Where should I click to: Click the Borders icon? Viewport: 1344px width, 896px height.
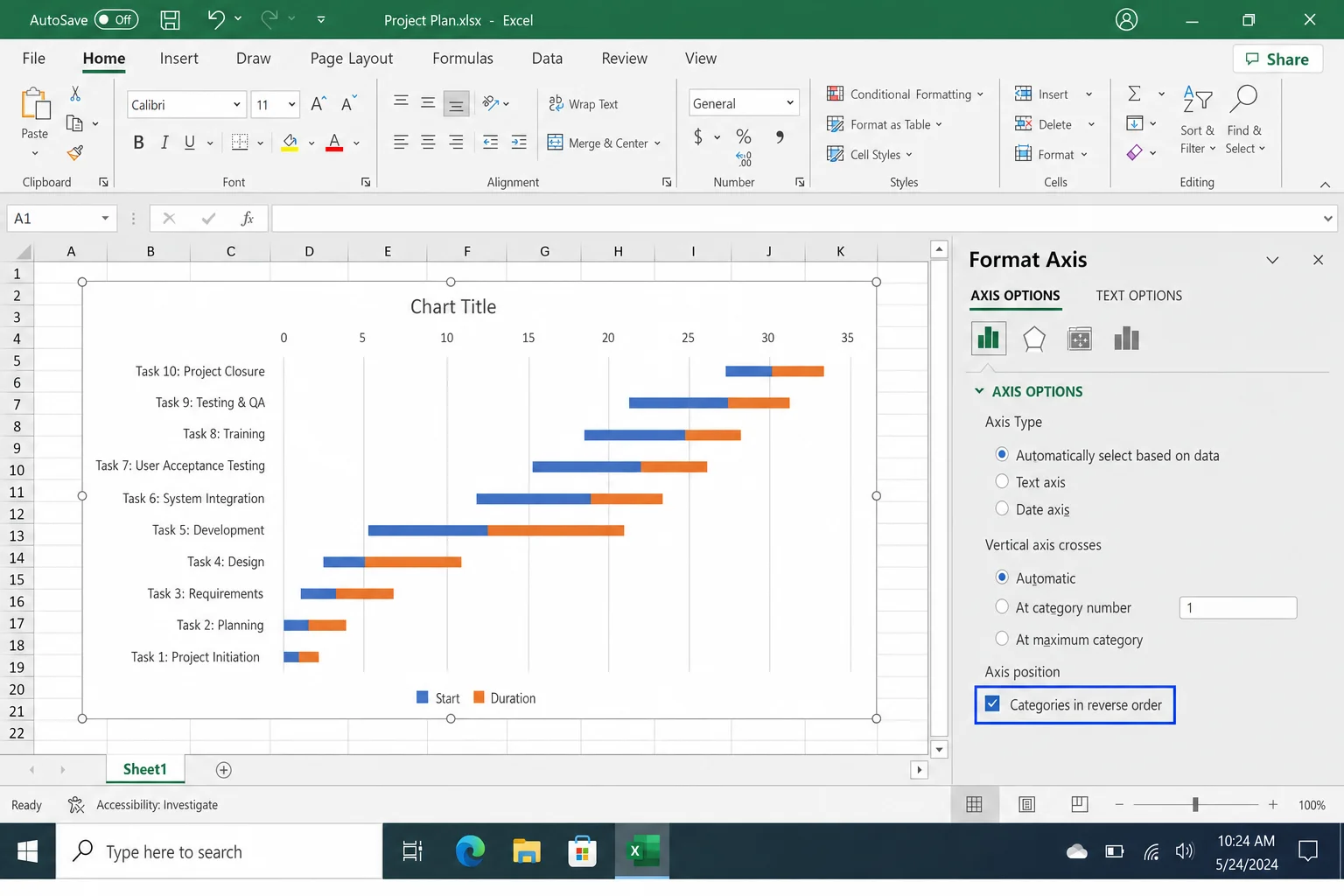click(239, 142)
